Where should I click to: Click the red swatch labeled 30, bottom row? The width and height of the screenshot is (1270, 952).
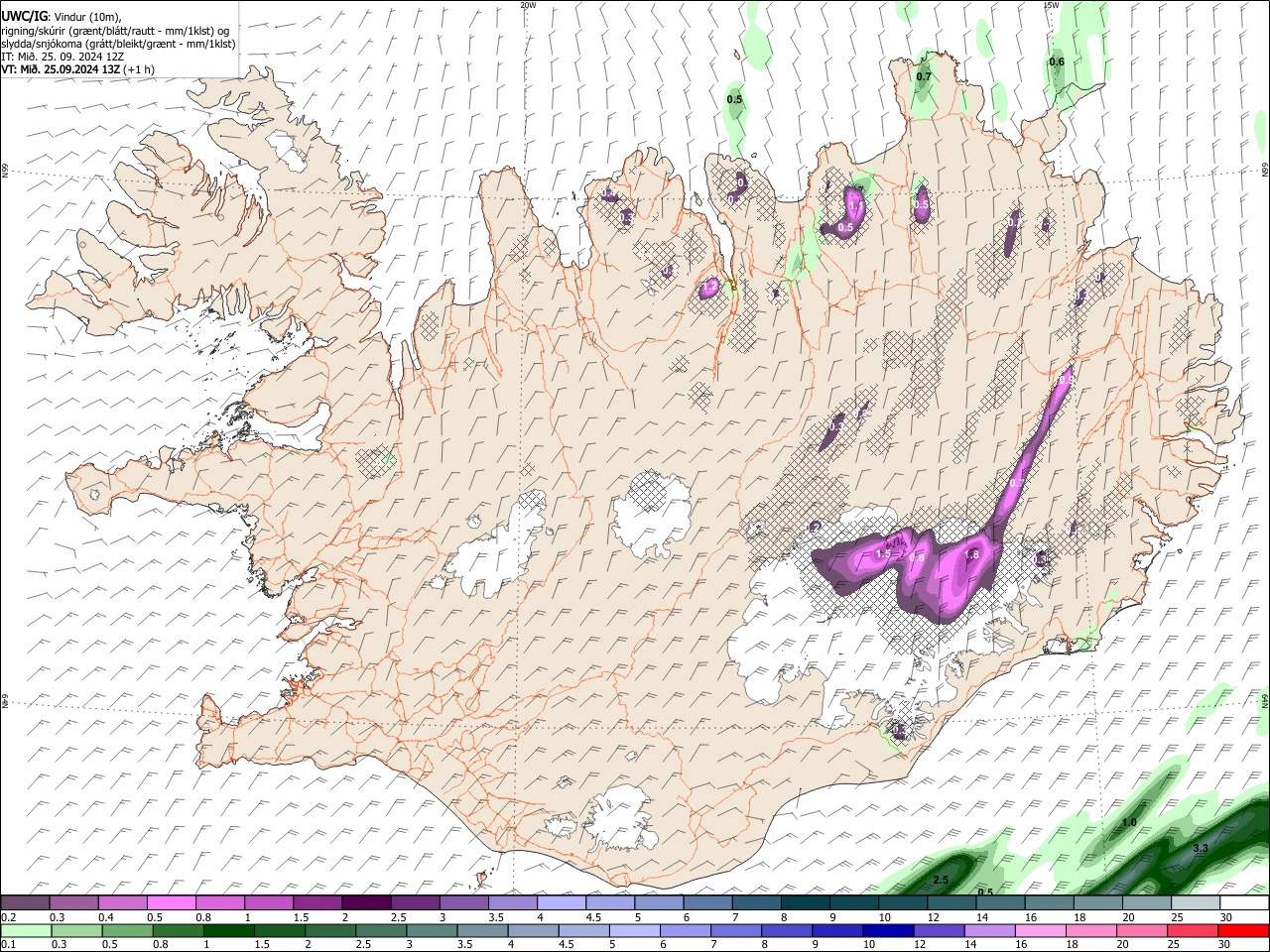pos(1244,930)
